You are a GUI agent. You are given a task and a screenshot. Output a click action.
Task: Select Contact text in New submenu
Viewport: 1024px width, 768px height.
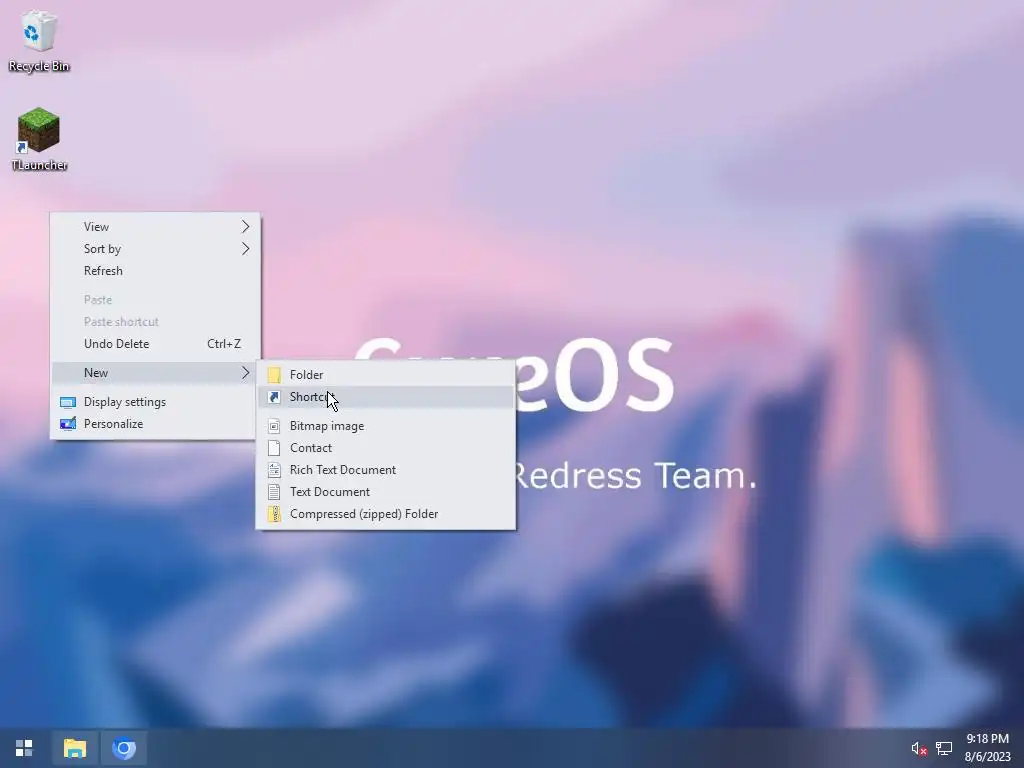click(x=311, y=448)
